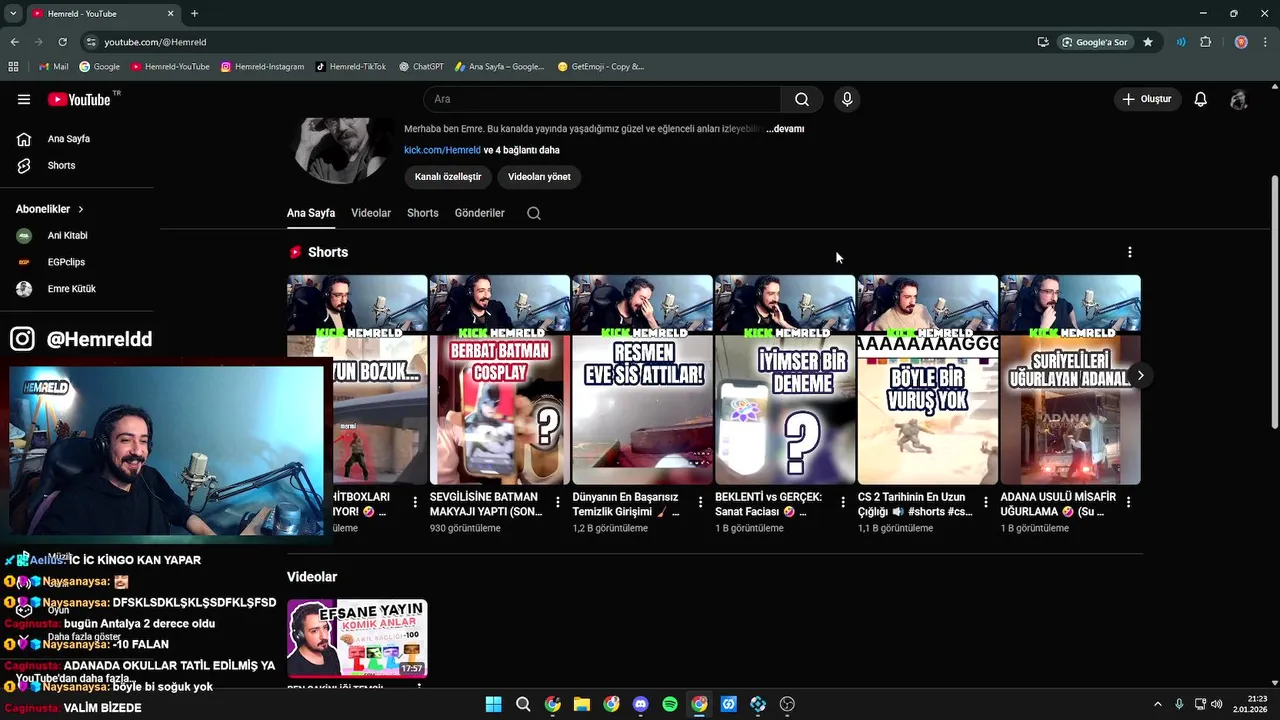The image size is (1280, 720).
Task: Open Shorts shelf three-dot menu
Action: [1130, 252]
